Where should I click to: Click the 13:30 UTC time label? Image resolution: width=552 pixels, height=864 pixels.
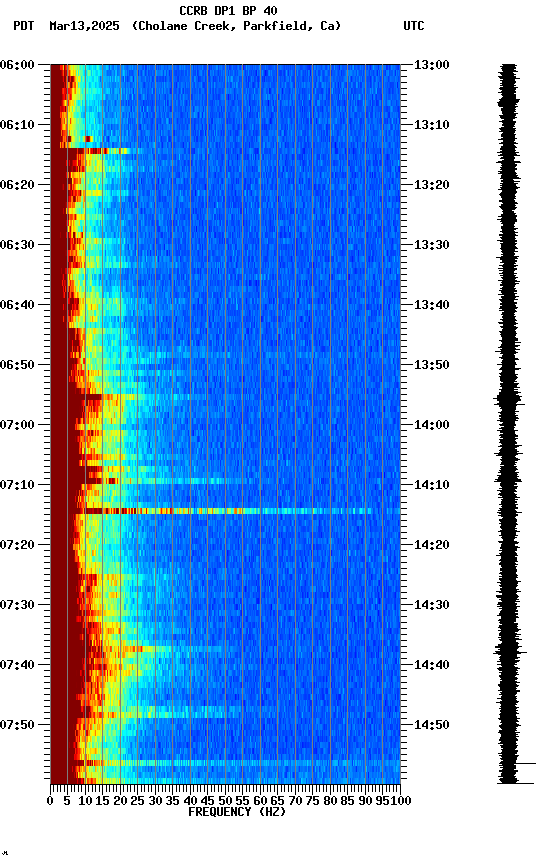pyautogui.click(x=432, y=245)
